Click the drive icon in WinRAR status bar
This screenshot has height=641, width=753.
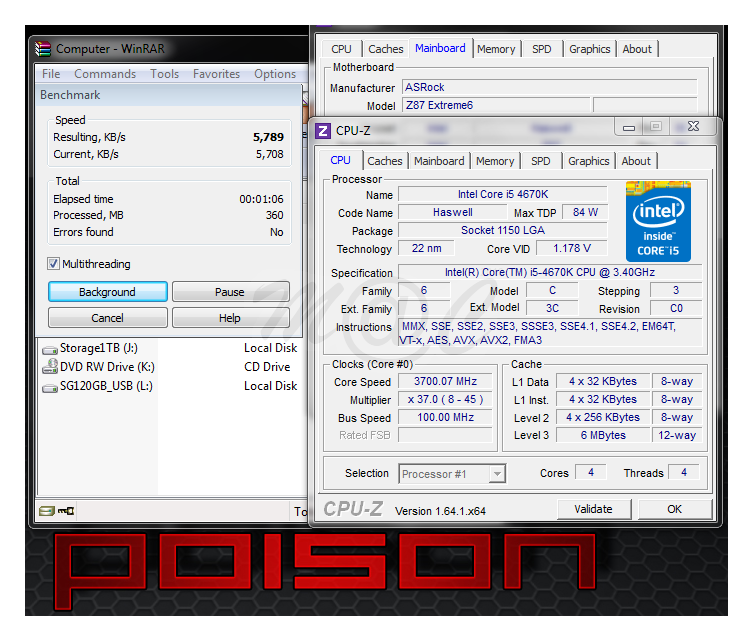46,511
